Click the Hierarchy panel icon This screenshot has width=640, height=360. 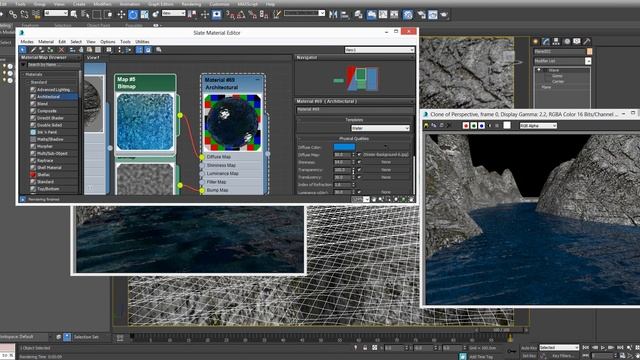pos(556,41)
